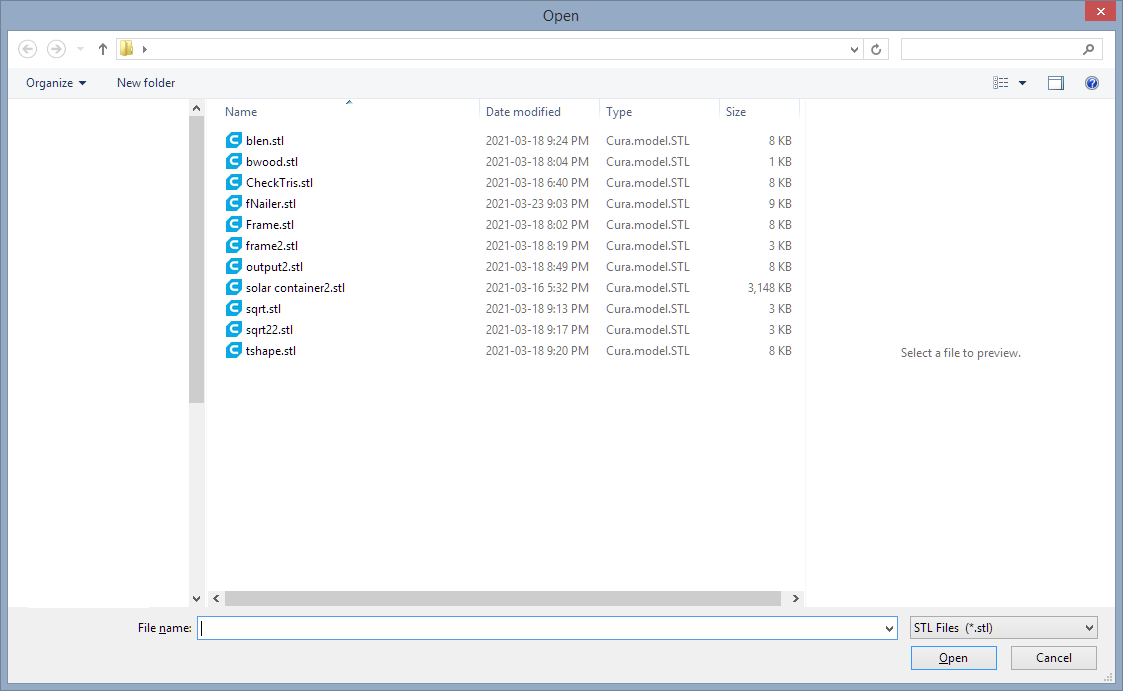The image size is (1123, 691).
Task: Click the 3,148 KB size value
Action: (x=769, y=288)
